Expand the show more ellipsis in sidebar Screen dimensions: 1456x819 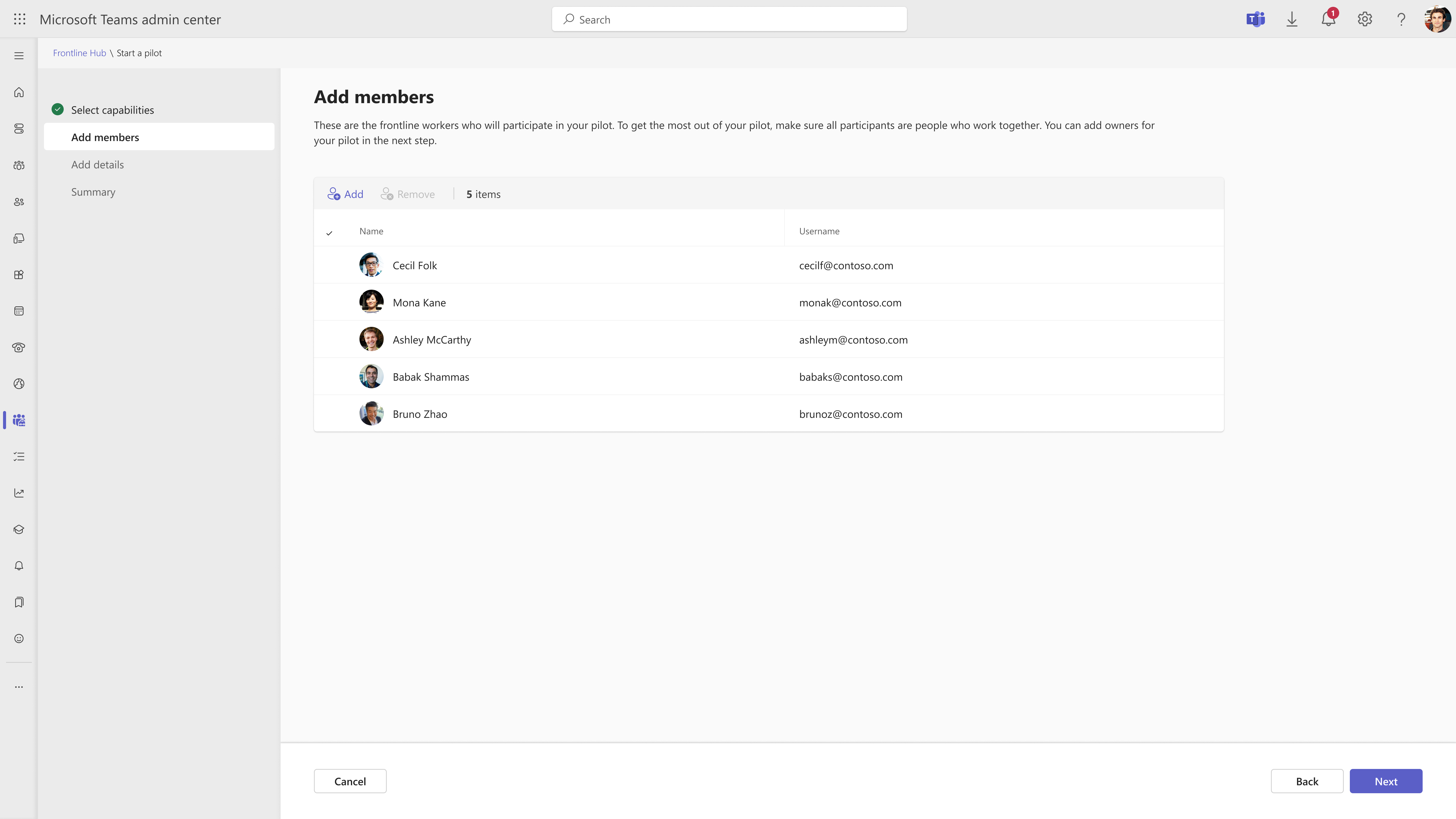[19, 687]
